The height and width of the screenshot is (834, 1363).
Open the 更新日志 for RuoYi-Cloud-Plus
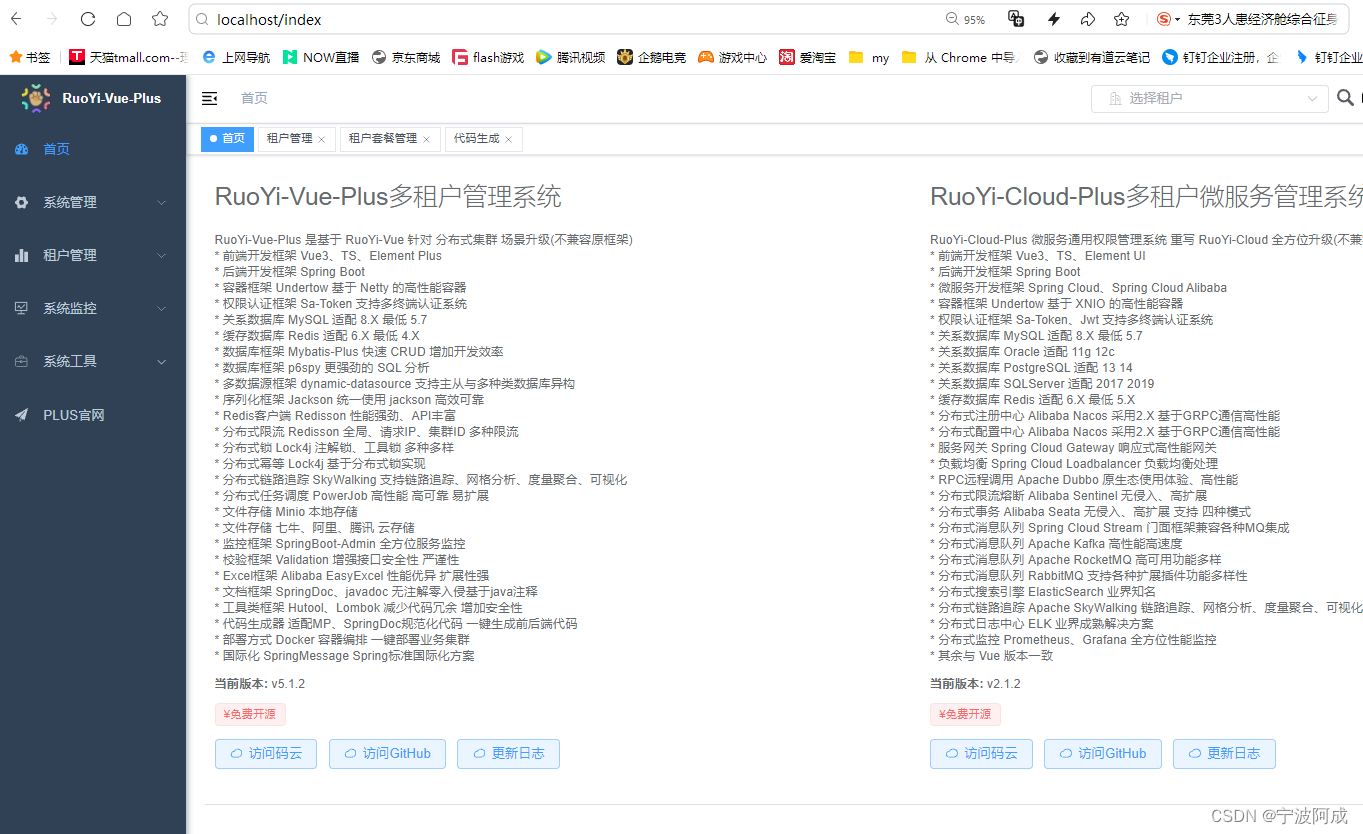point(1224,754)
